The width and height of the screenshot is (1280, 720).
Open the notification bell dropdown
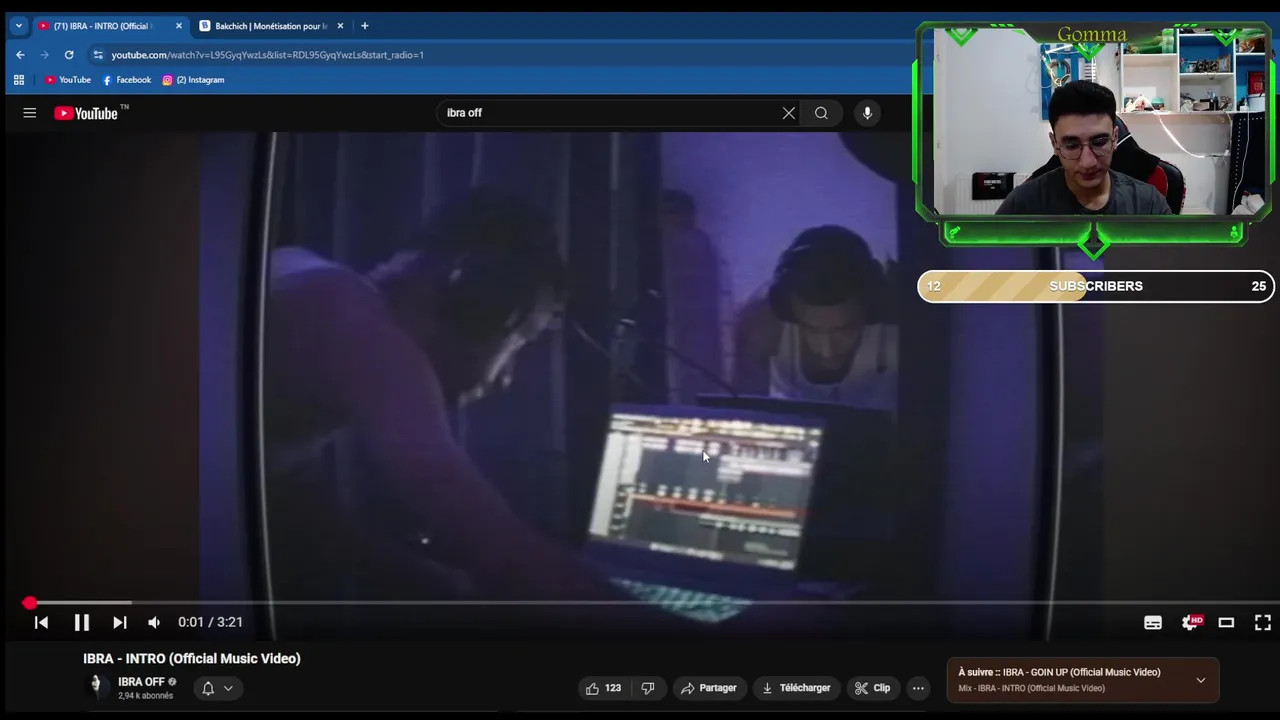point(217,688)
